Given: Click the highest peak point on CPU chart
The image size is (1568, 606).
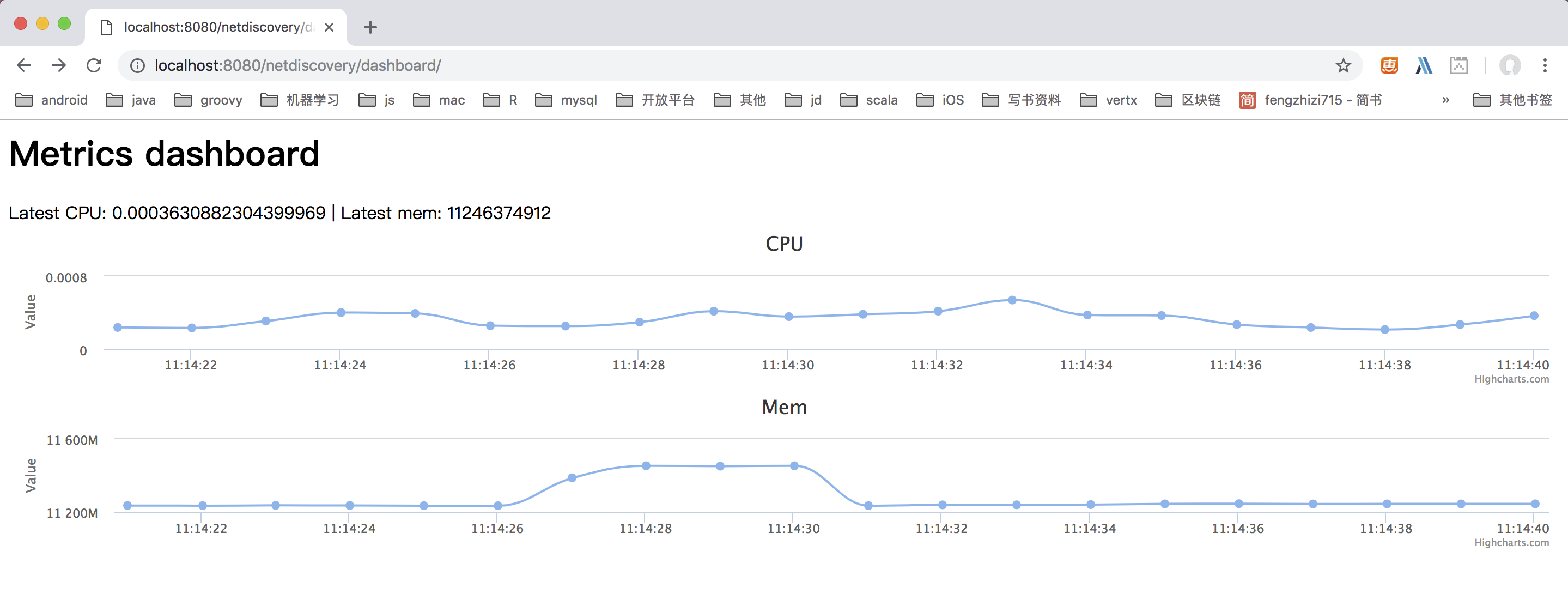Looking at the screenshot, I should [1012, 300].
